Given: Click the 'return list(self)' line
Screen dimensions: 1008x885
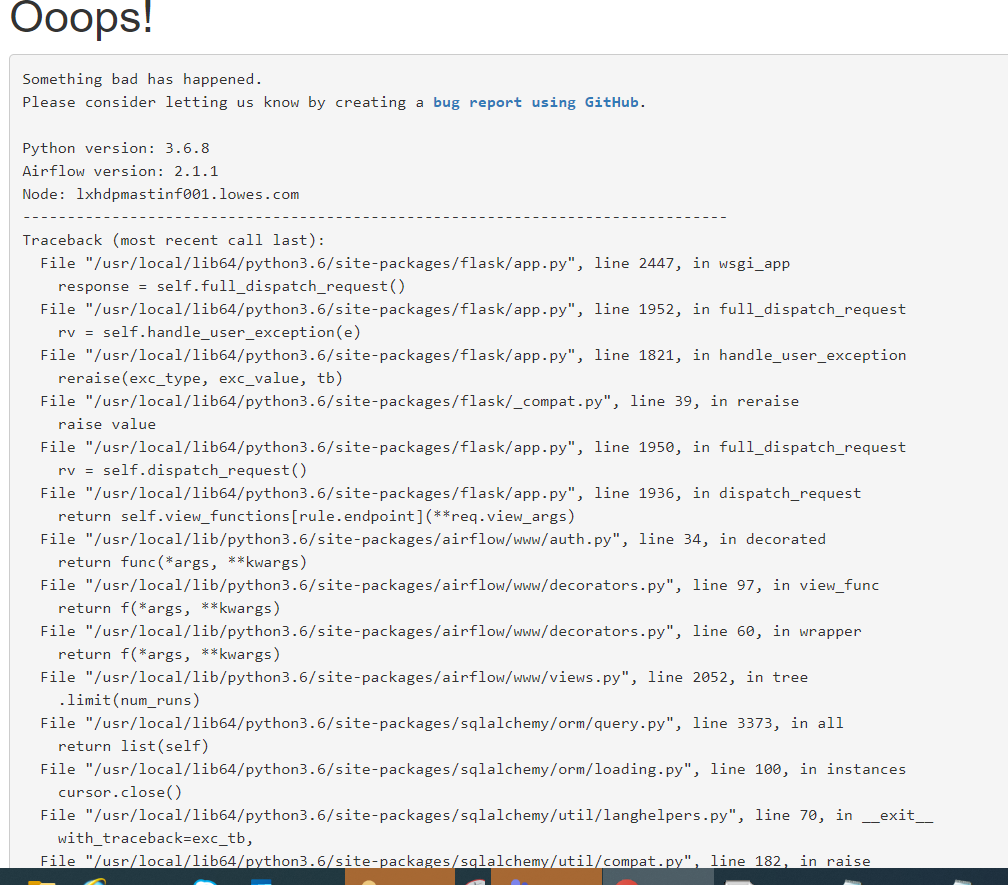Looking at the screenshot, I should pos(133,747).
